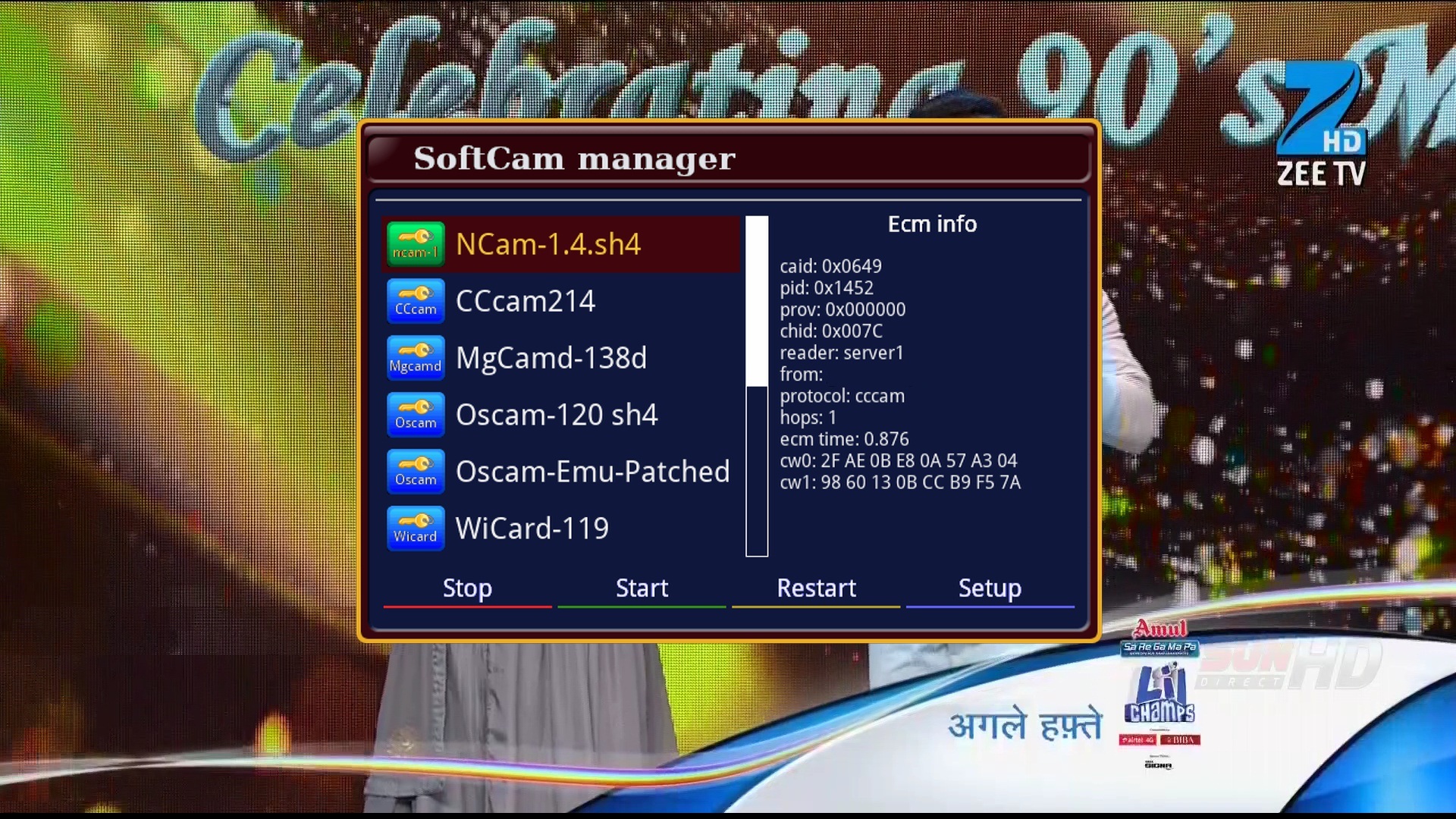Open Setup with the blue button
Viewport: 1456px width, 819px height.
990,588
